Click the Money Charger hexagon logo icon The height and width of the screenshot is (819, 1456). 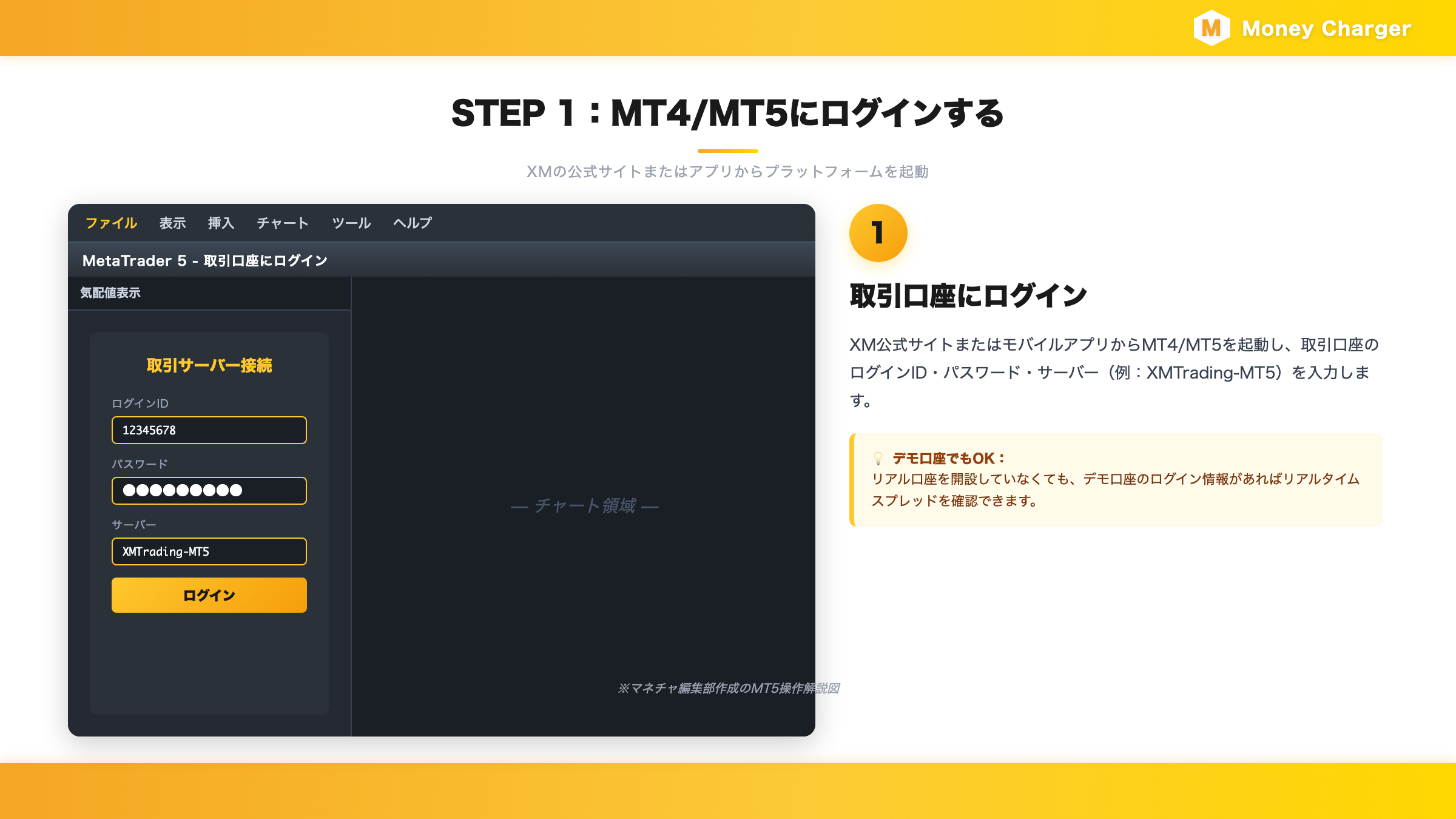[1212, 28]
